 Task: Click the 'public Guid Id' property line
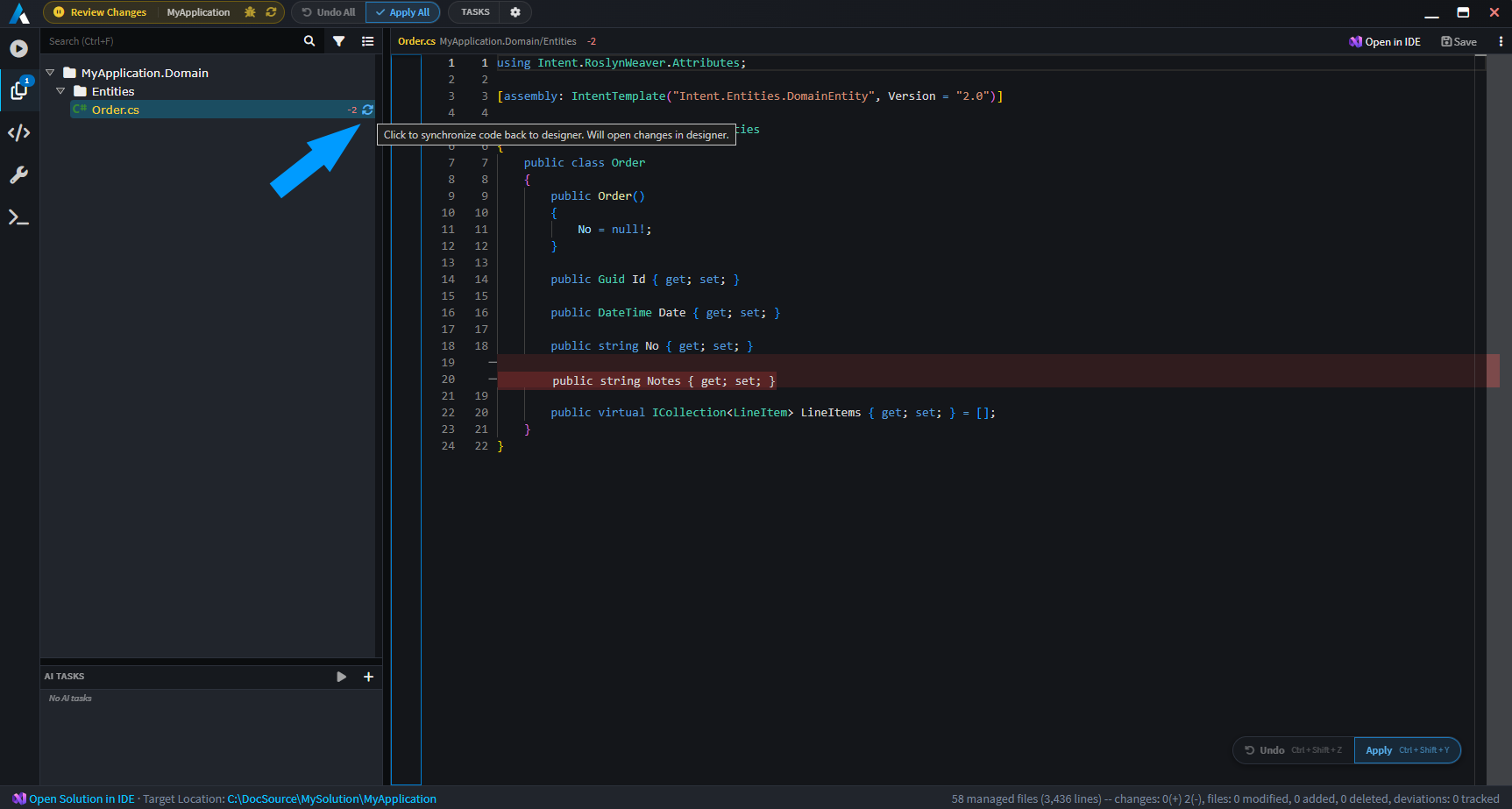[645, 280]
